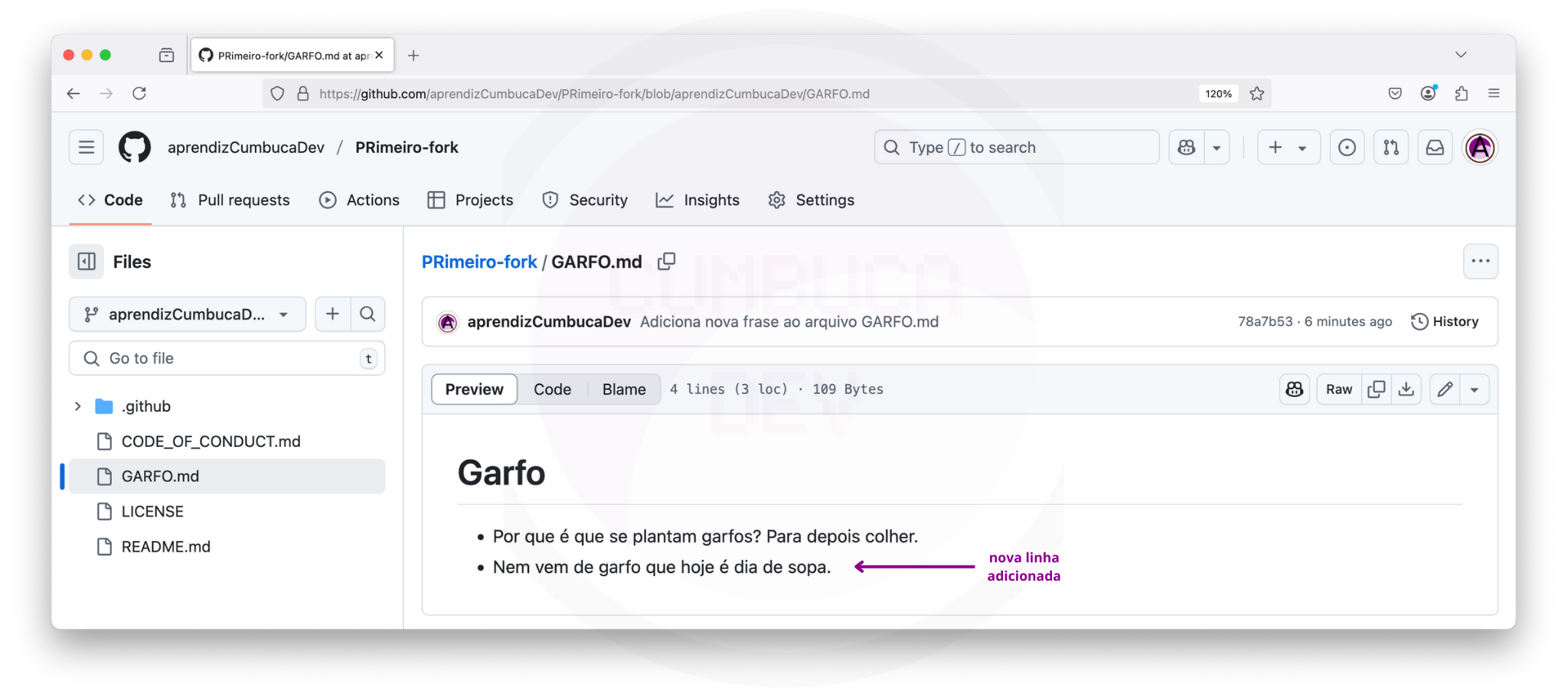Switch to the Preview view
The image size is (1568, 697).
[474, 389]
